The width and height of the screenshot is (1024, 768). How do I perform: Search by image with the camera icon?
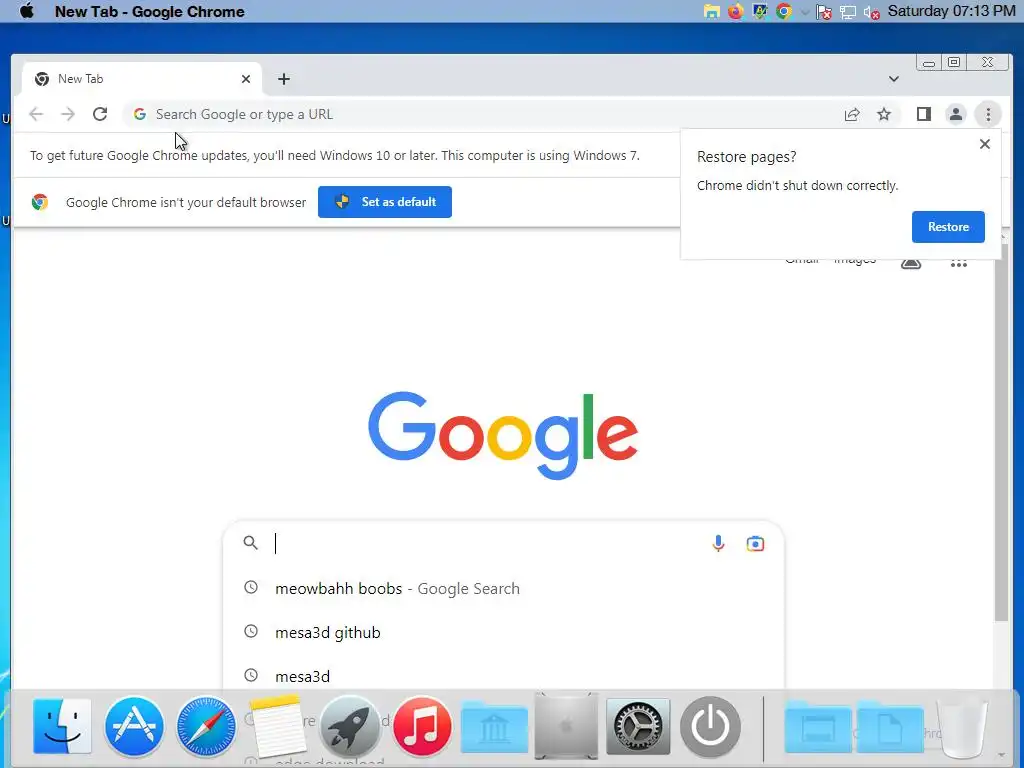755,543
